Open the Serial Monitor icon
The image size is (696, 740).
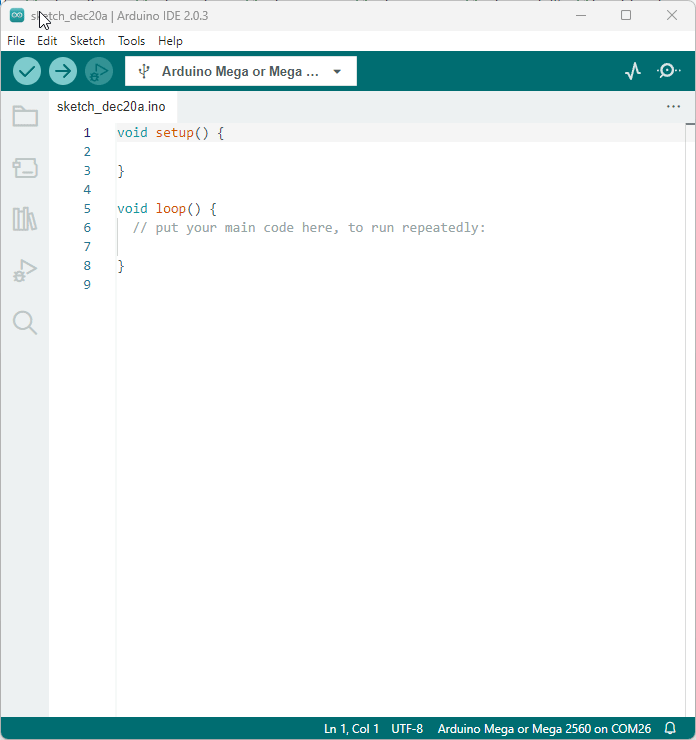pyautogui.click(x=668, y=71)
